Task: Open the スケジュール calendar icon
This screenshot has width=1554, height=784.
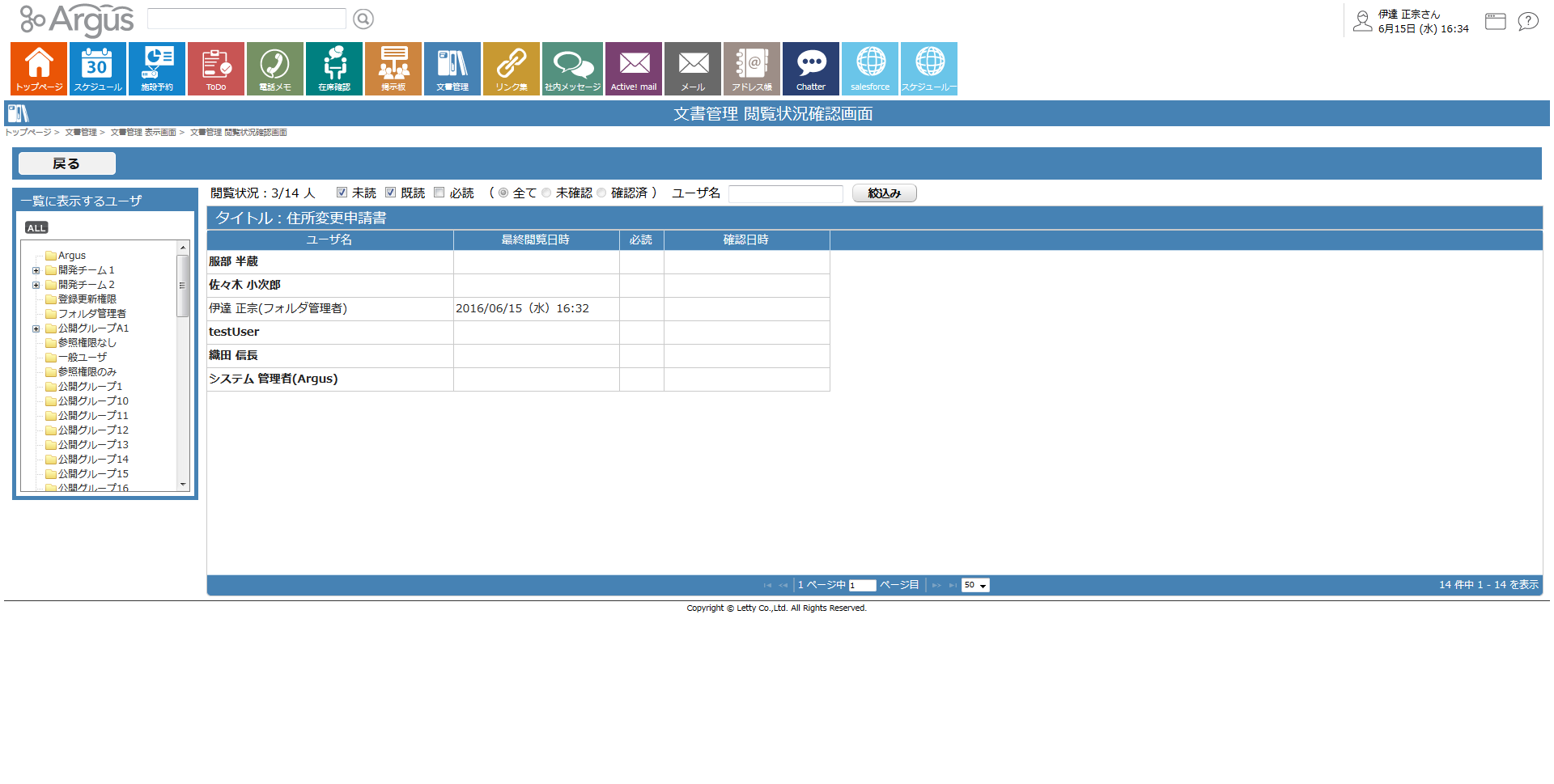Action: pos(98,69)
